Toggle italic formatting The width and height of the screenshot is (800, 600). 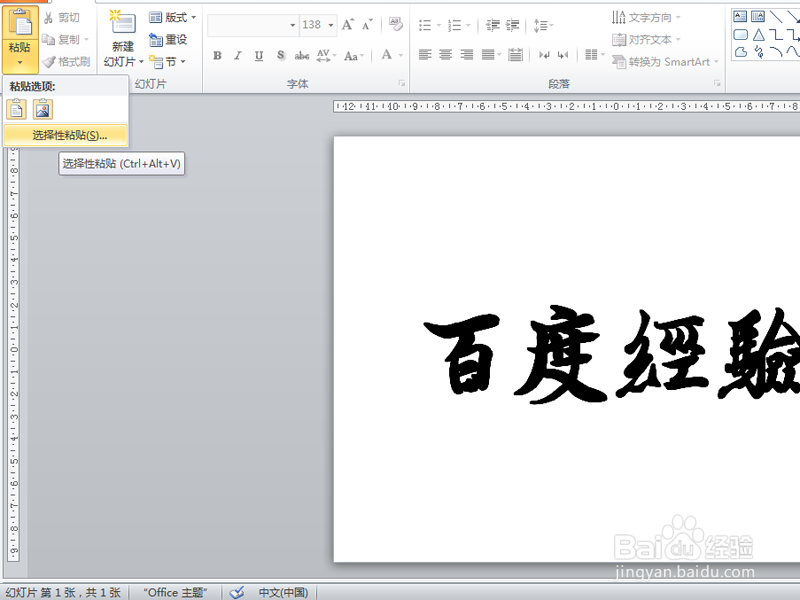point(238,55)
